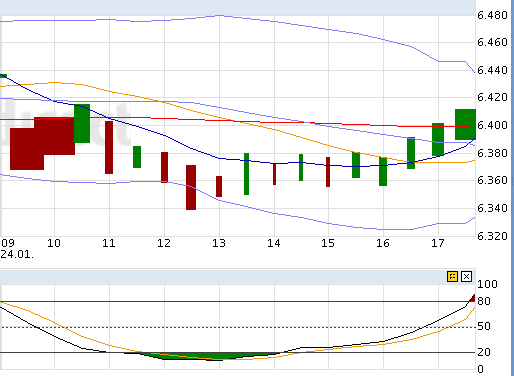Click the 16 hour label on time axis
Screen dimensions: 514x376
point(383,243)
